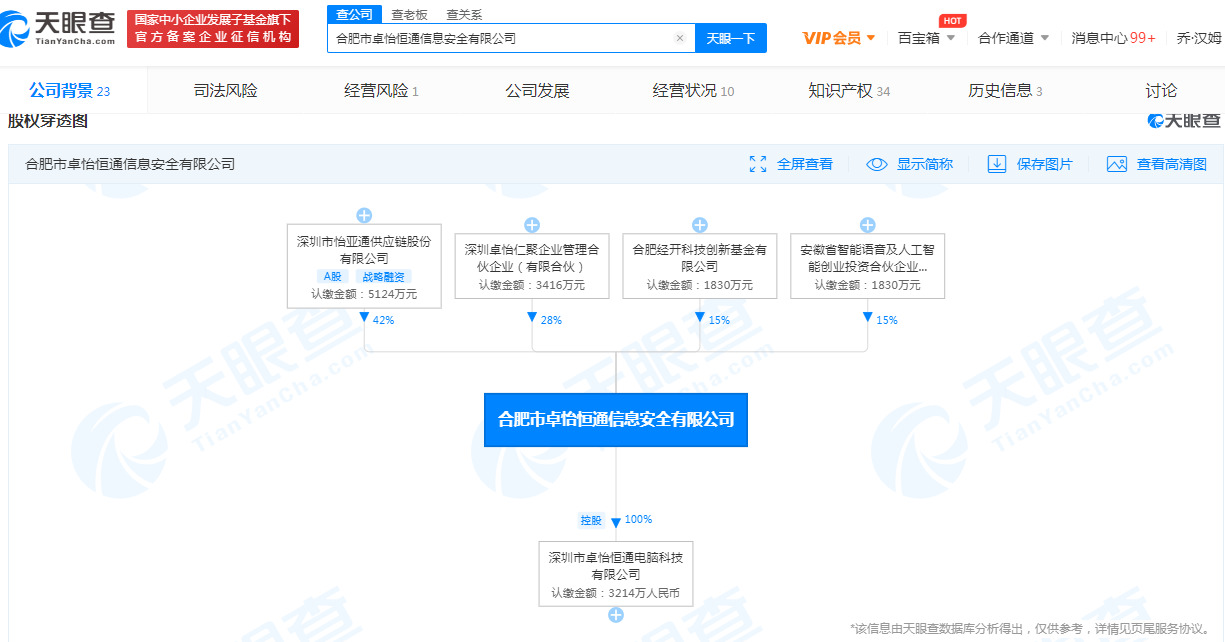Click the fullscreen view icon
The width and height of the screenshot is (1225, 642).
[758, 164]
